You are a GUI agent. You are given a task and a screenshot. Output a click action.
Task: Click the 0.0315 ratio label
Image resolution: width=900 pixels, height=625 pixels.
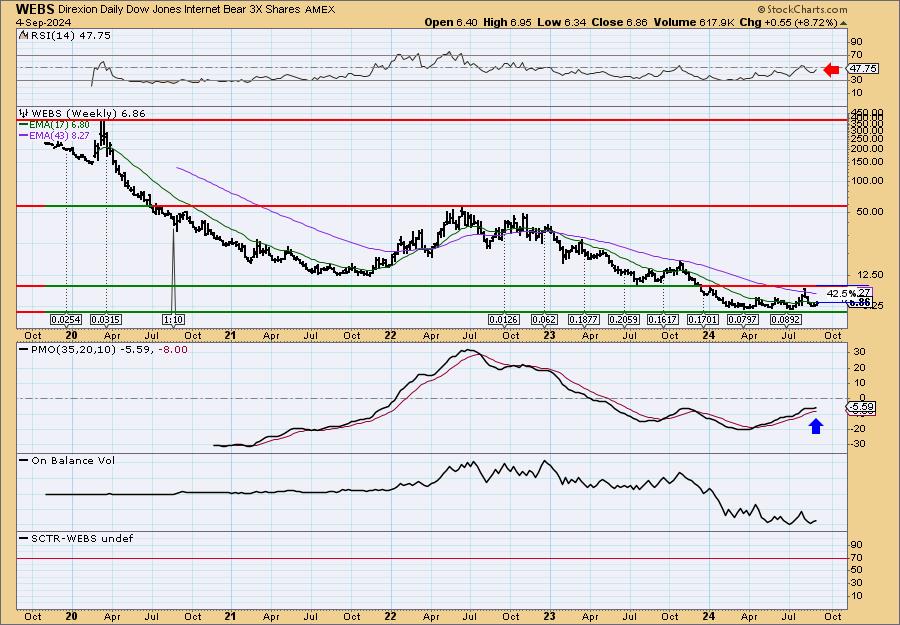tap(106, 320)
